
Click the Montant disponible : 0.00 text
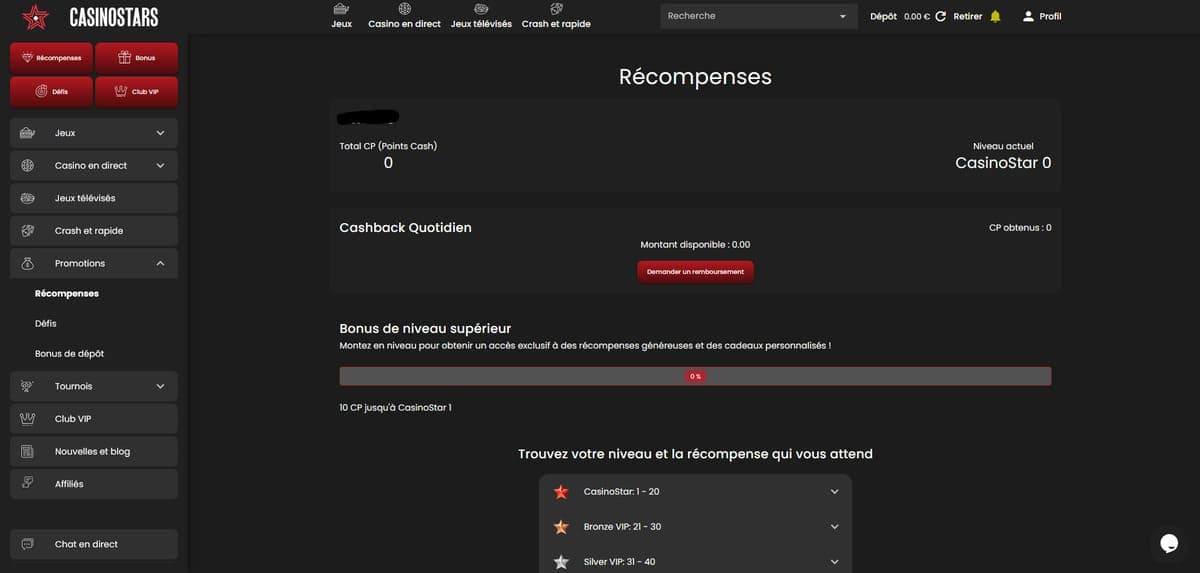(695, 244)
